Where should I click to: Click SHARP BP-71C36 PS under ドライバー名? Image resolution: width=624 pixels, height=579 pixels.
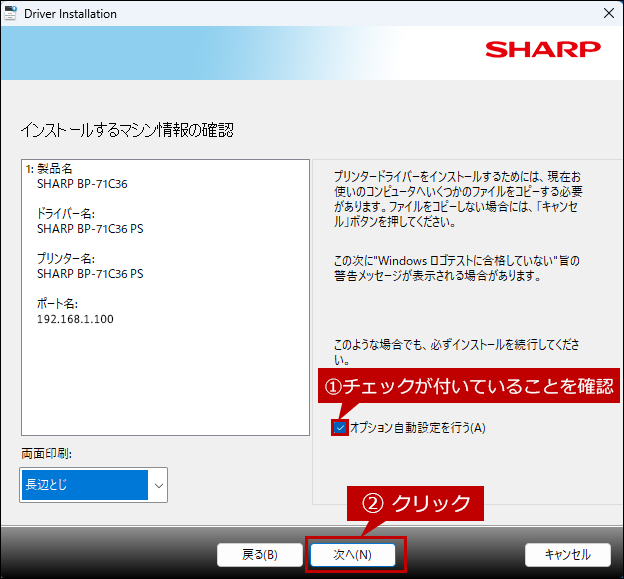click(x=90, y=229)
